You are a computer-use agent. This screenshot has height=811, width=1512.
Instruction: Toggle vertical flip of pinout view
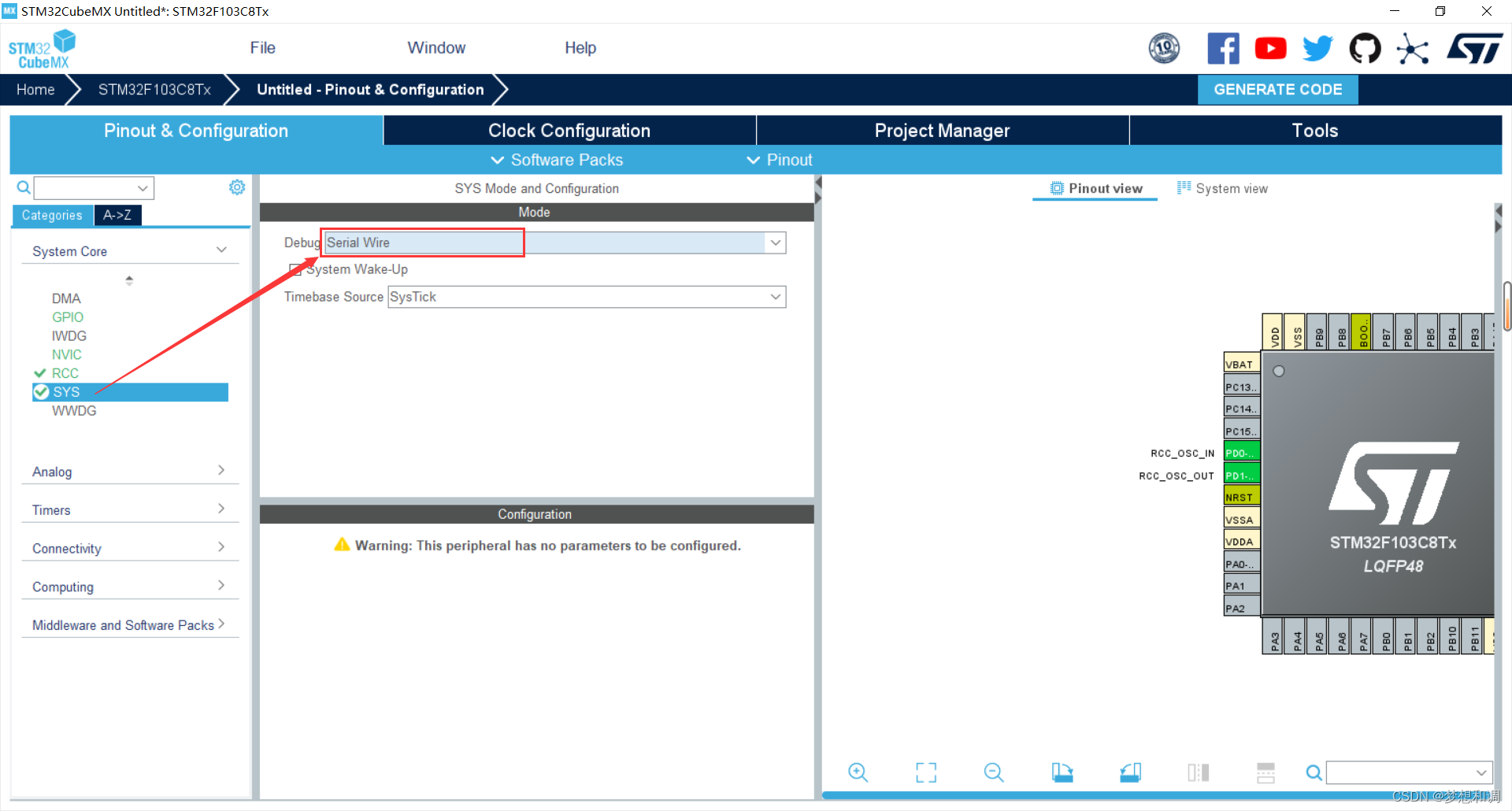click(1198, 772)
